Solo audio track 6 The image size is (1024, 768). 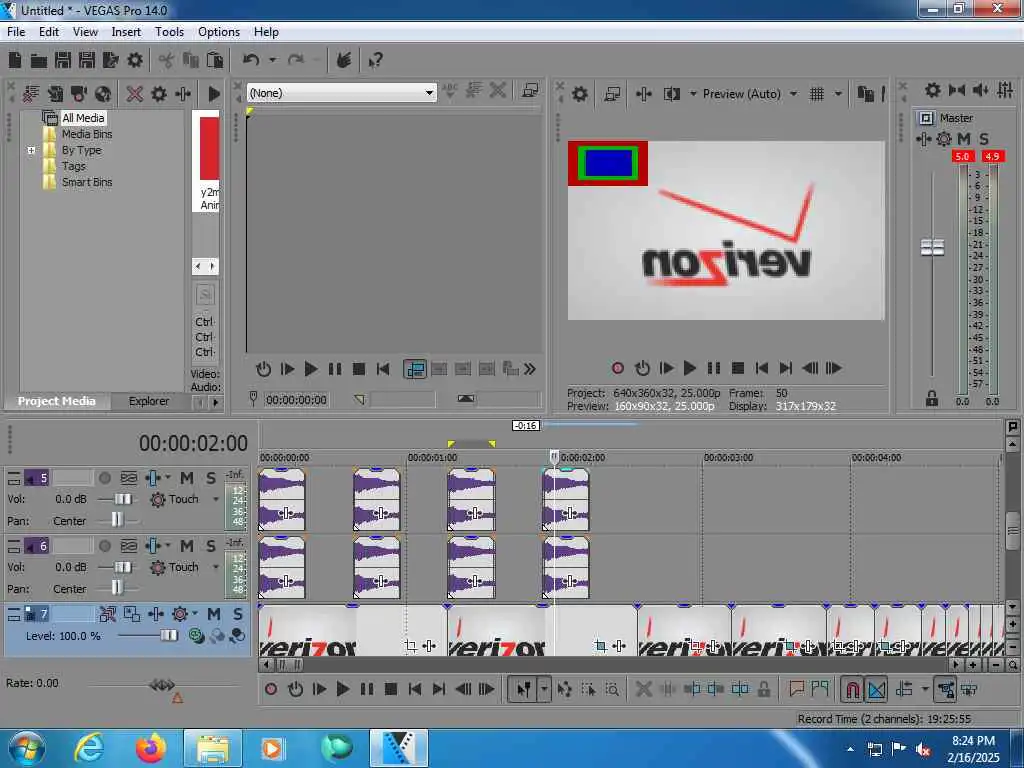click(211, 546)
